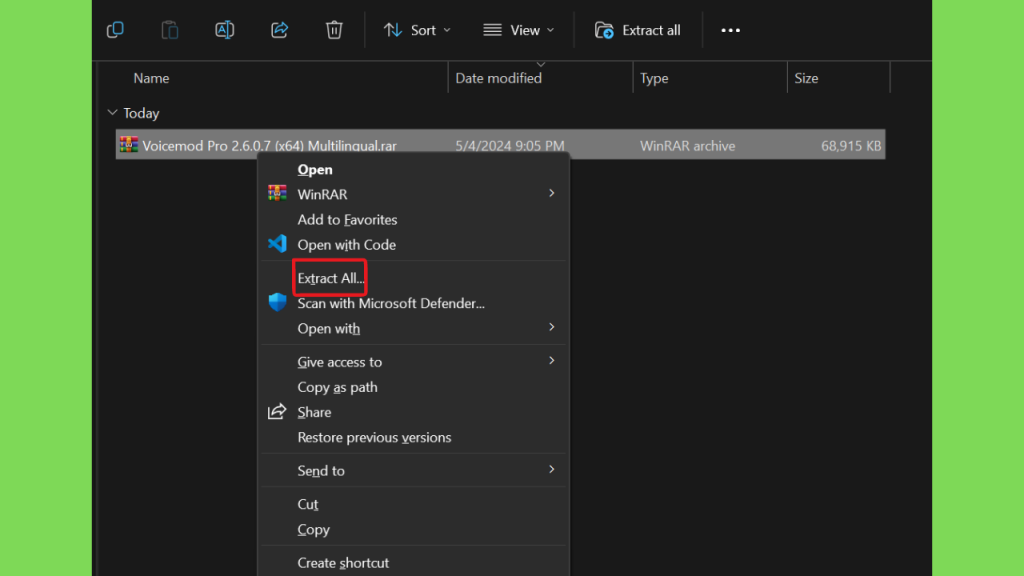This screenshot has width=1024, height=576.
Task: Sort by the Size column header
Action: coord(806,78)
